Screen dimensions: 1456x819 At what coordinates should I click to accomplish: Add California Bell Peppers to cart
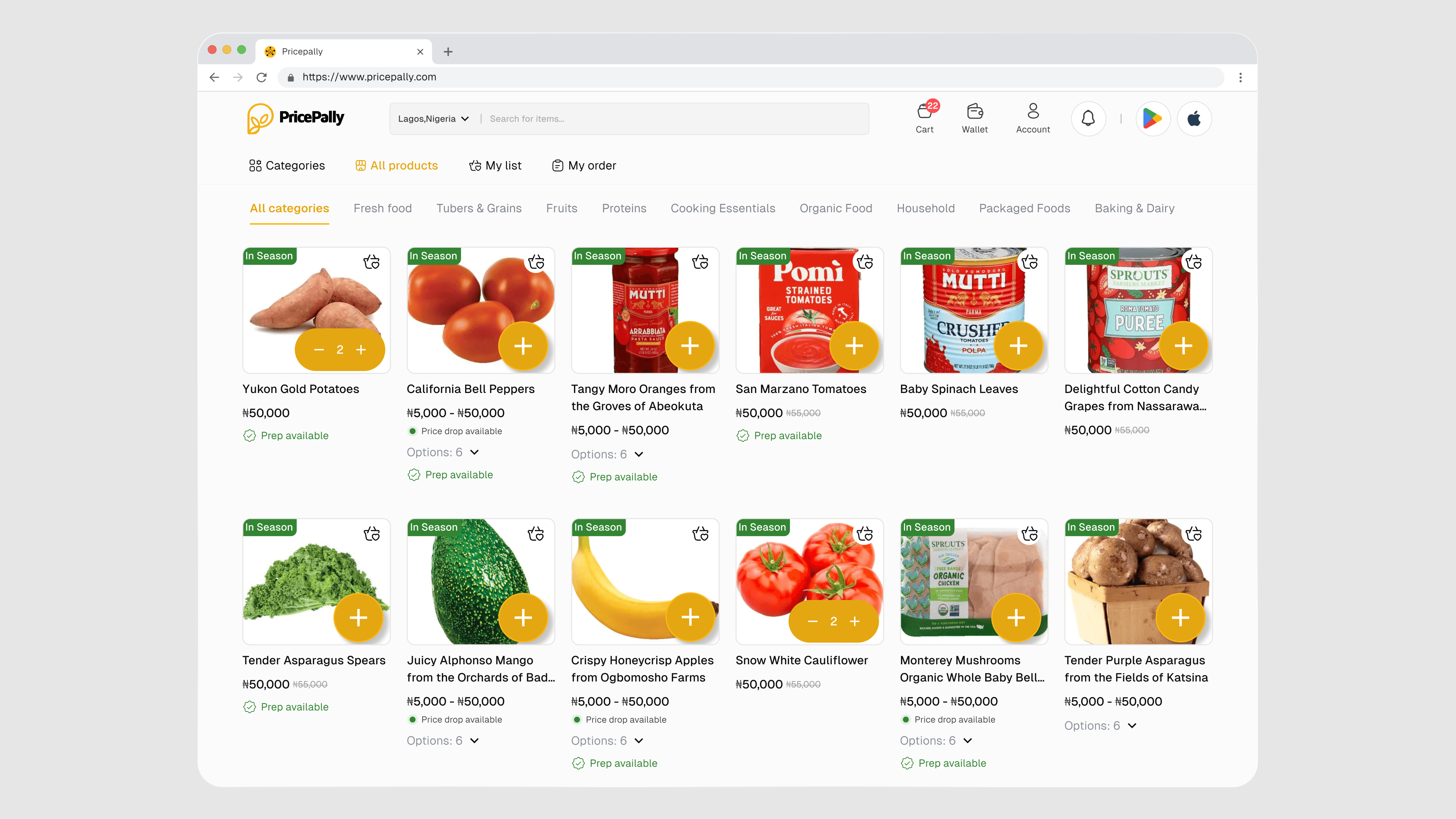point(523,346)
